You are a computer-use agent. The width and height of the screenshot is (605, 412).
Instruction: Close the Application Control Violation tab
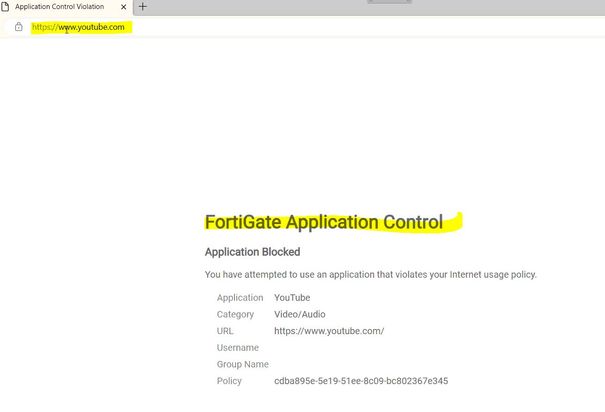pos(123,7)
